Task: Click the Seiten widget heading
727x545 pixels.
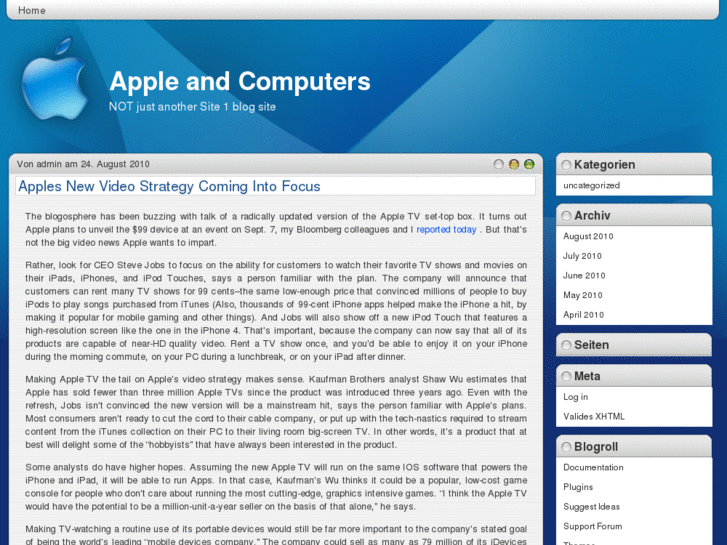Action: coord(592,345)
